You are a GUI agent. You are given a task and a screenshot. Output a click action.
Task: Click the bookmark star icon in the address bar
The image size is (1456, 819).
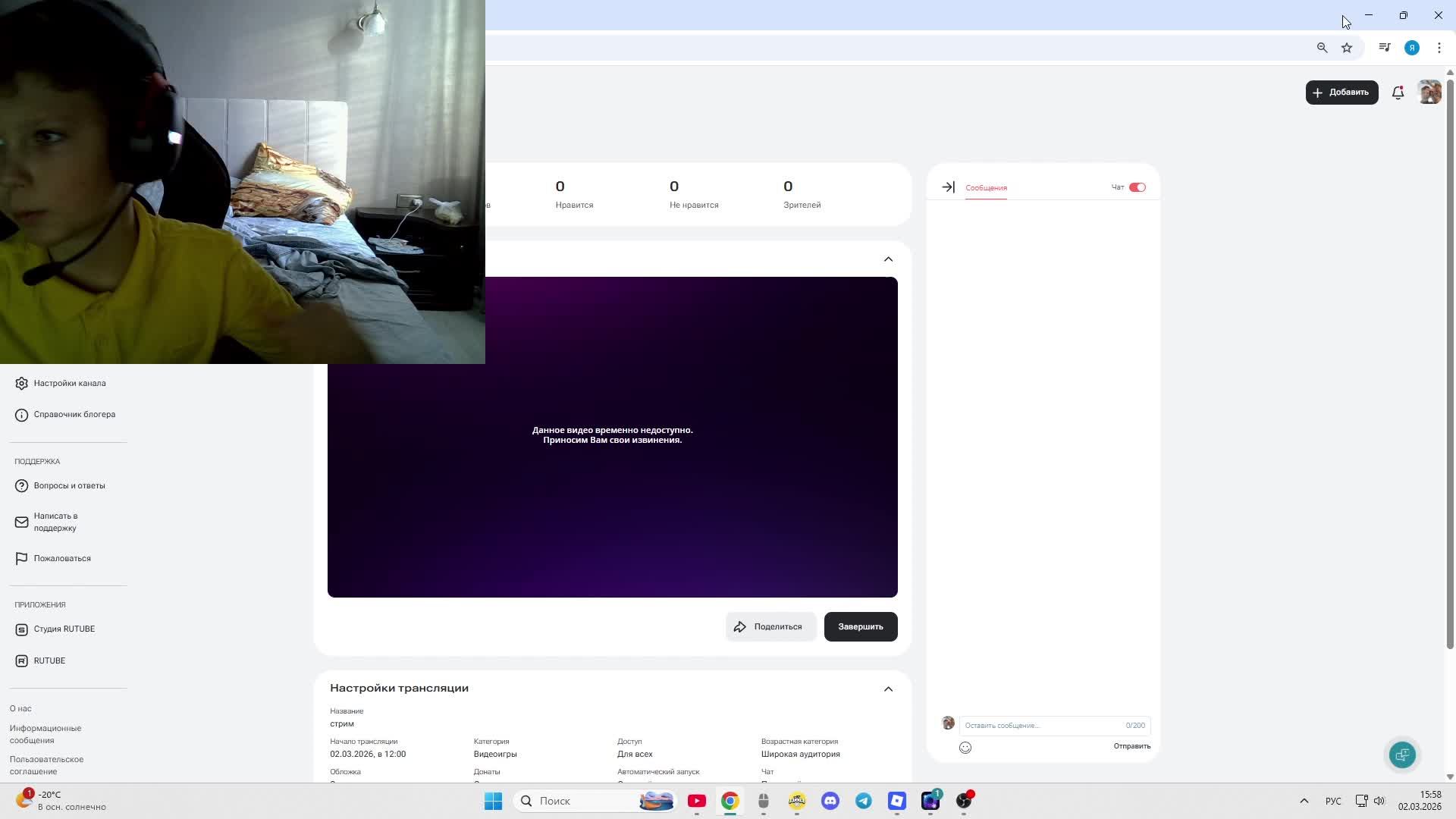pos(1347,48)
